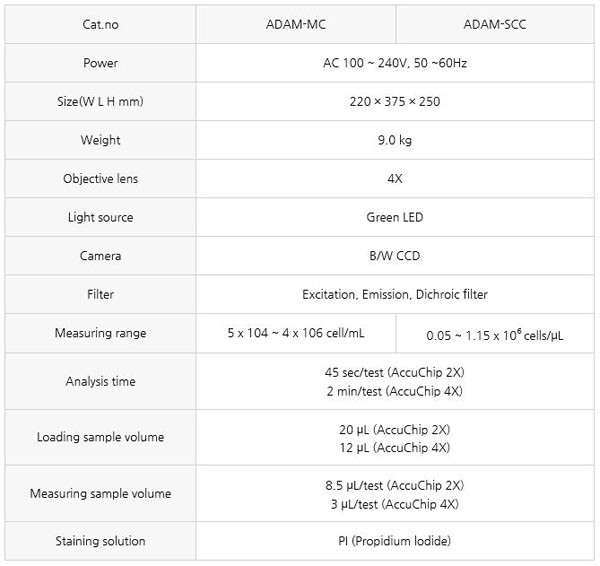This screenshot has height=566, width=600.
Task: Select the ADAM-SCC column header
Action: [x=495, y=25]
